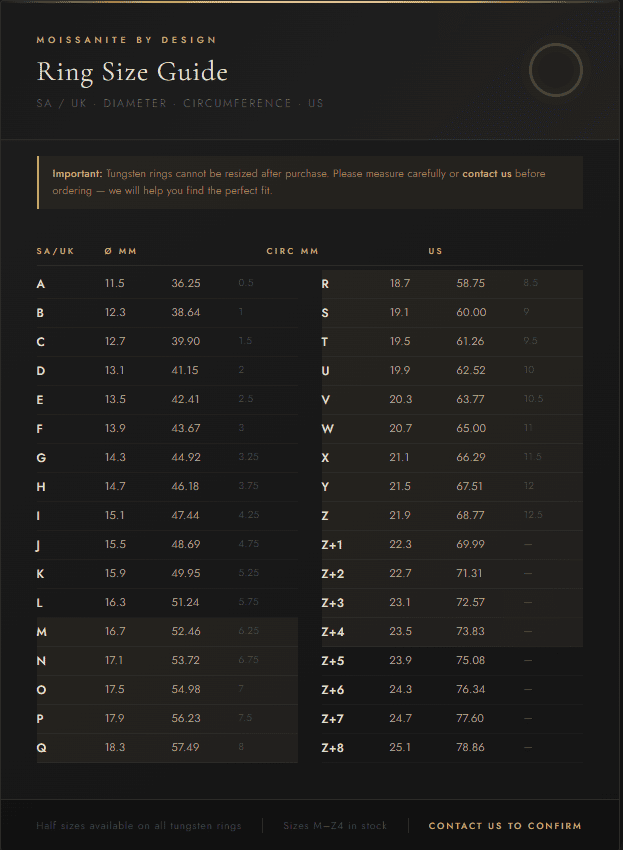Select the size Q row
Image resolution: width=623 pixels, height=850 pixels.
tap(167, 748)
